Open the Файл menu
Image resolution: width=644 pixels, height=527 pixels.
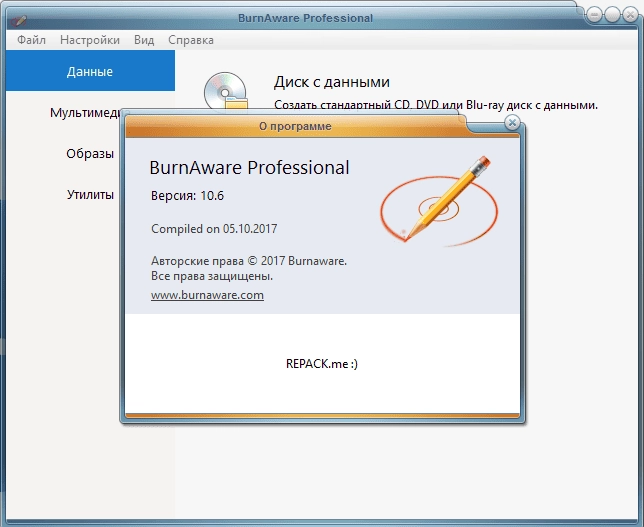(31, 40)
